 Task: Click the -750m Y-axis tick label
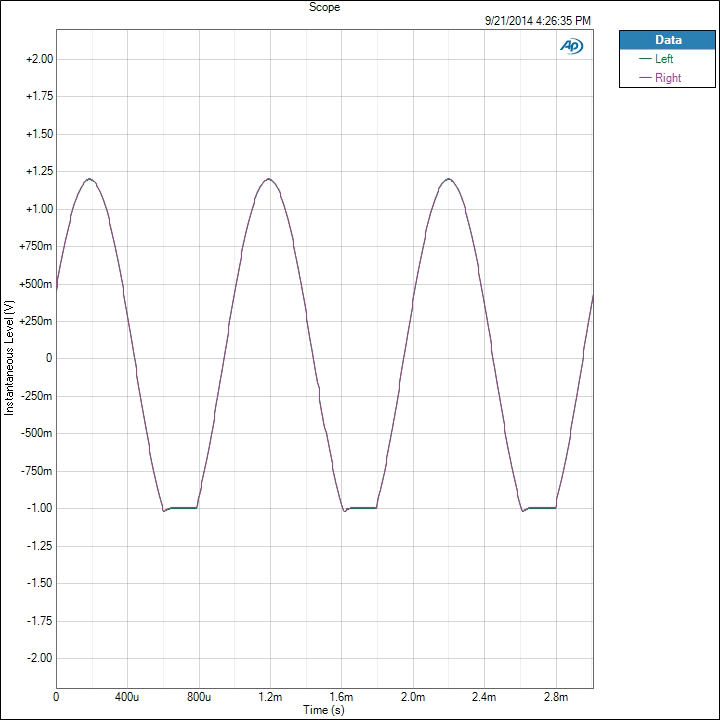pyautogui.click(x=37, y=471)
